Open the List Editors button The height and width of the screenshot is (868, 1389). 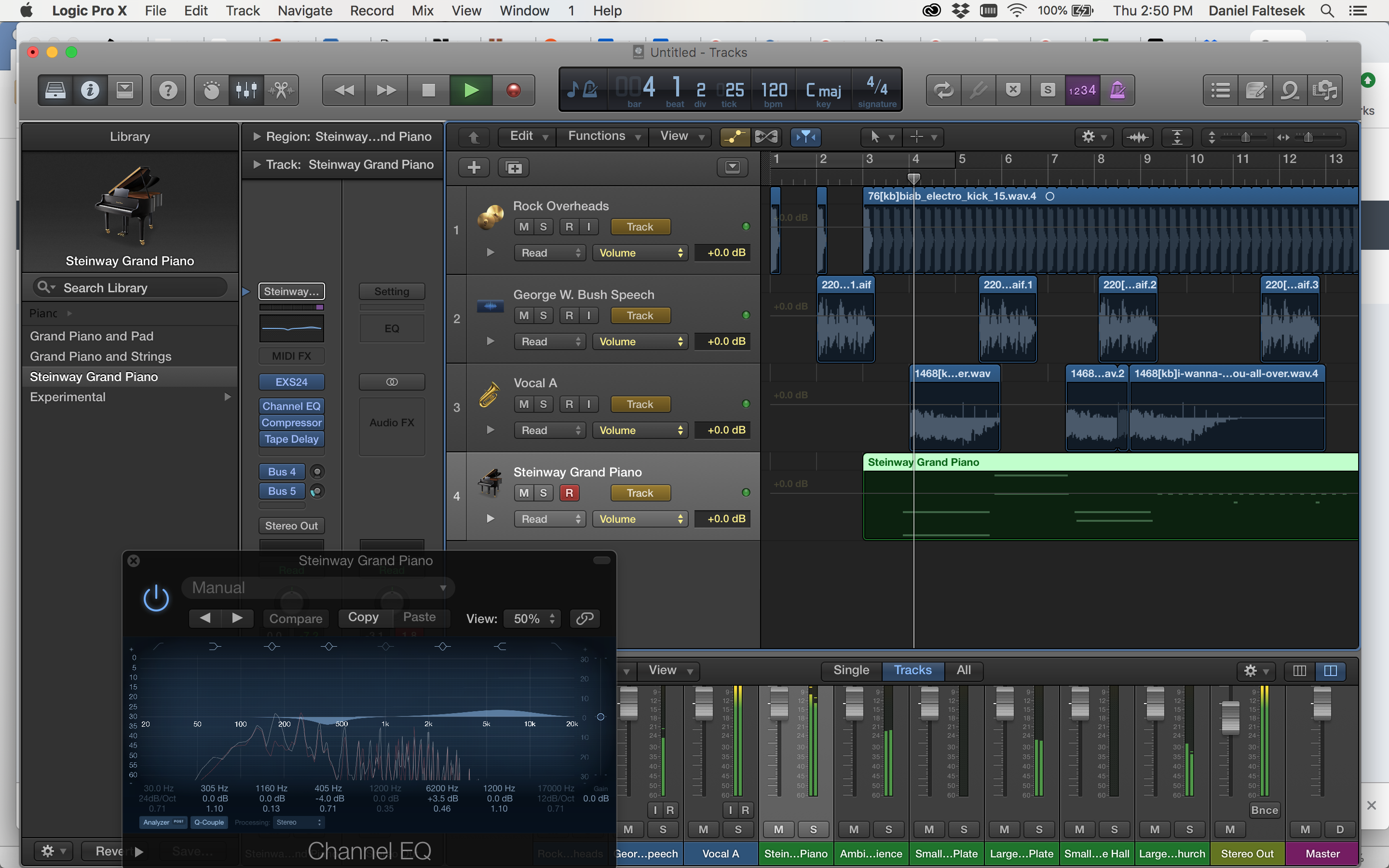click(x=1220, y=90)
